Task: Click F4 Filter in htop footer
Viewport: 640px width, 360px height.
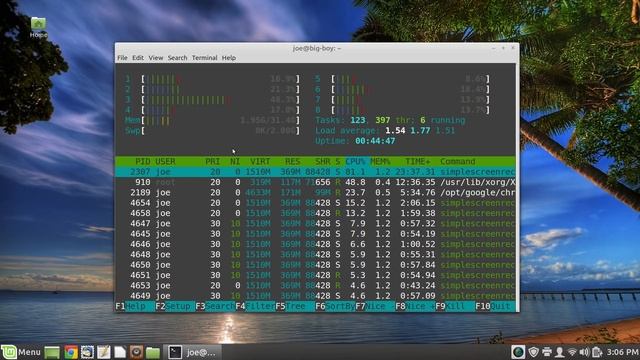Action: tap(255, 306)
